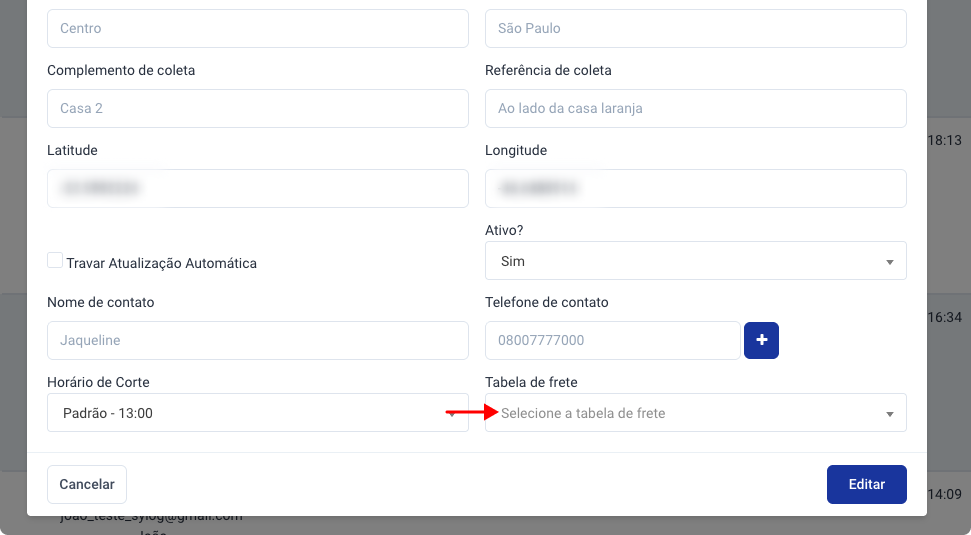
Task: Dismiss the form with Cancelar button
Action: (x=87, y=484)
